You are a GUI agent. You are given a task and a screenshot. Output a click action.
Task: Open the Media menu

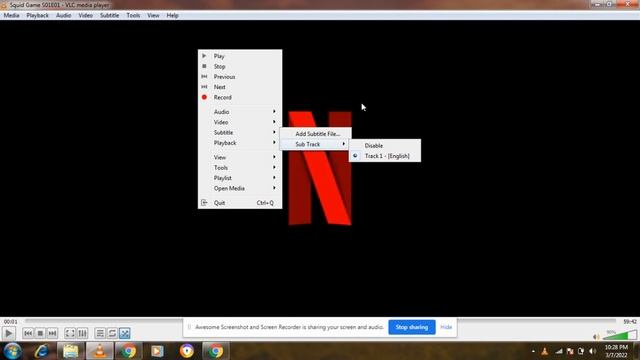11,16
